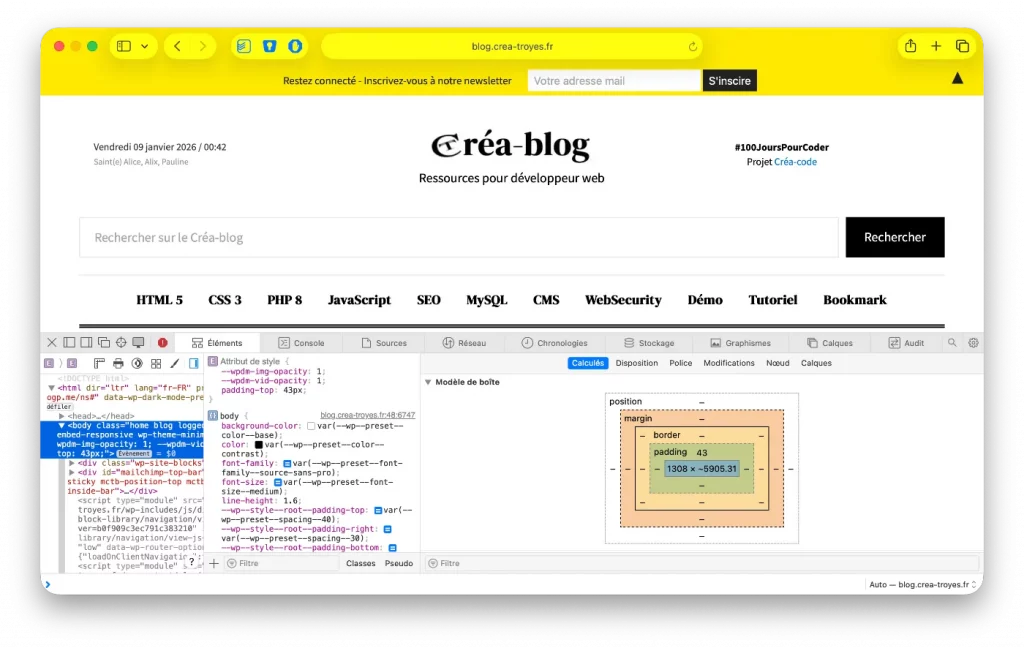
Task: Dock the inspector to the left side
Action: [x=69, y=343]
